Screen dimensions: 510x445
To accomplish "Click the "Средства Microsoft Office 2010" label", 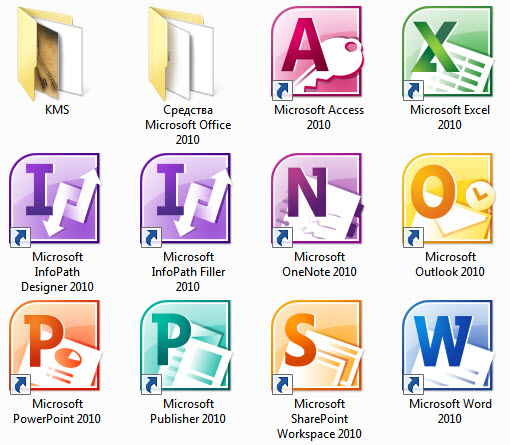I will tap(188, 125).
